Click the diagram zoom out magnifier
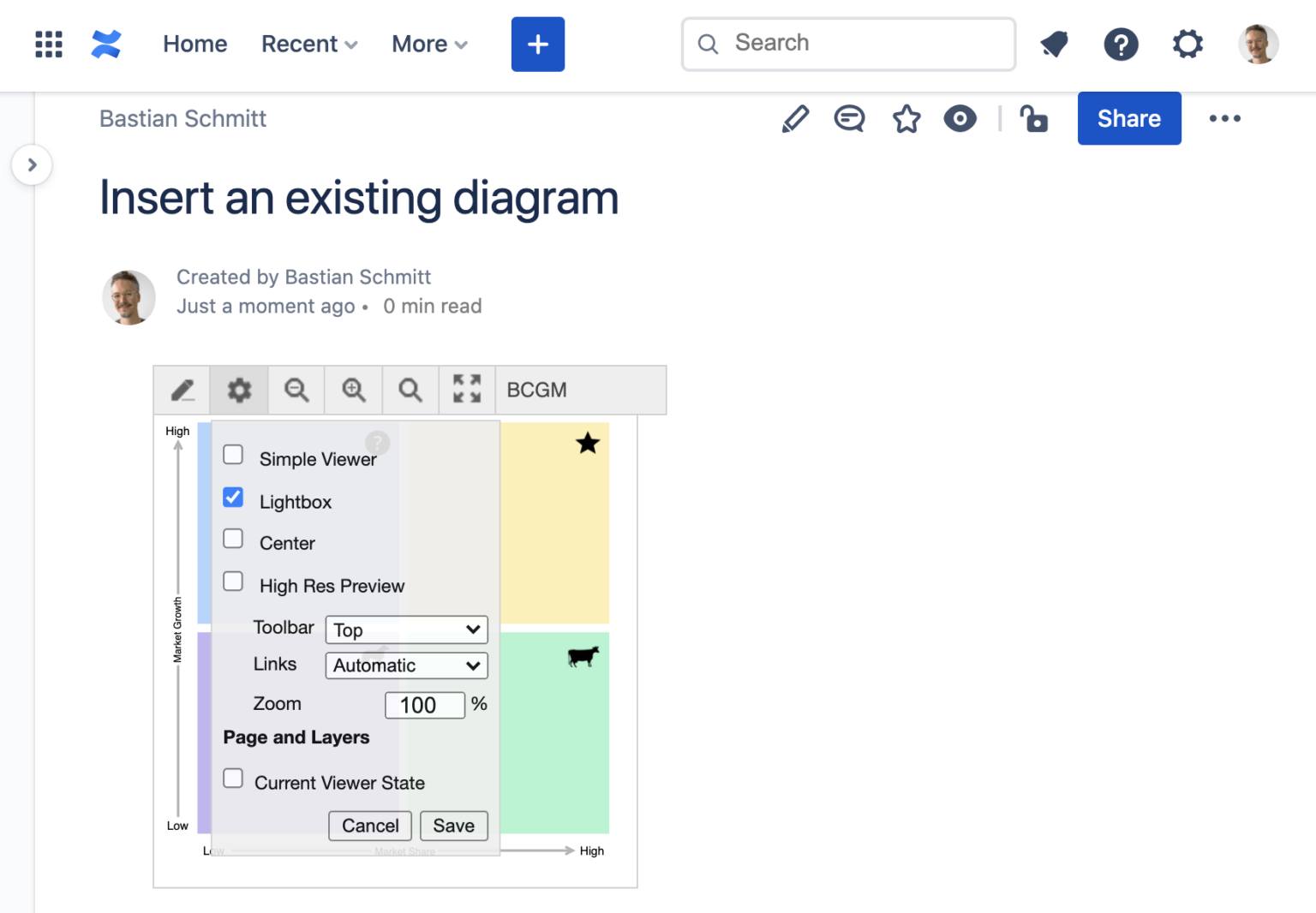1316x913 pixels. 296,391
